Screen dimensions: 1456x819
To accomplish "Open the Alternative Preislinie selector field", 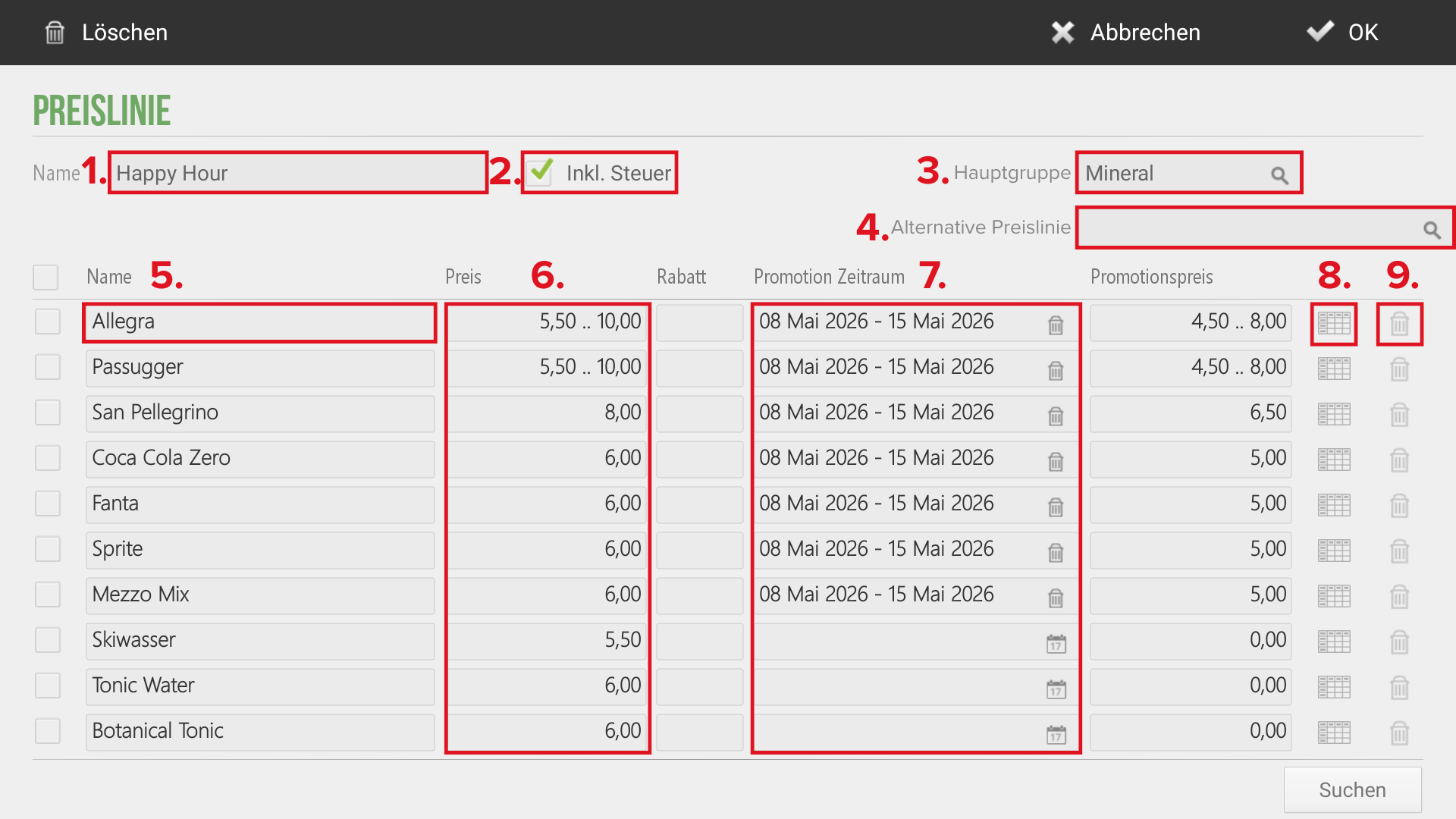I will [1264, 227].
